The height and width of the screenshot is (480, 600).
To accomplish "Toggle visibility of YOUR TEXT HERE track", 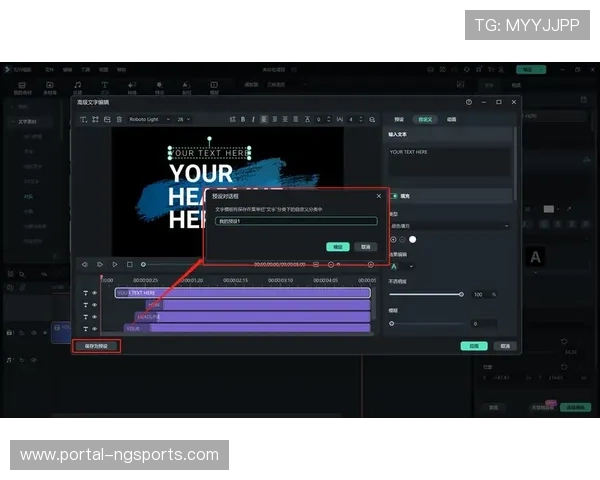I will pyautogui.click(x=95, y=293).
